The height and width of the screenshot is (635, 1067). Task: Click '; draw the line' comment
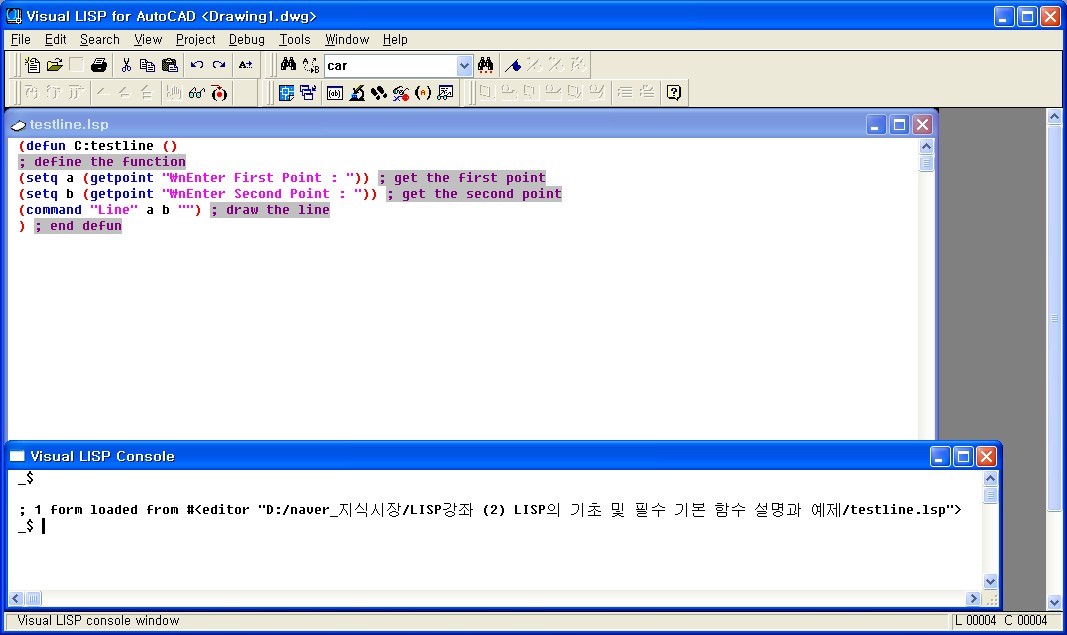[270, 210]
